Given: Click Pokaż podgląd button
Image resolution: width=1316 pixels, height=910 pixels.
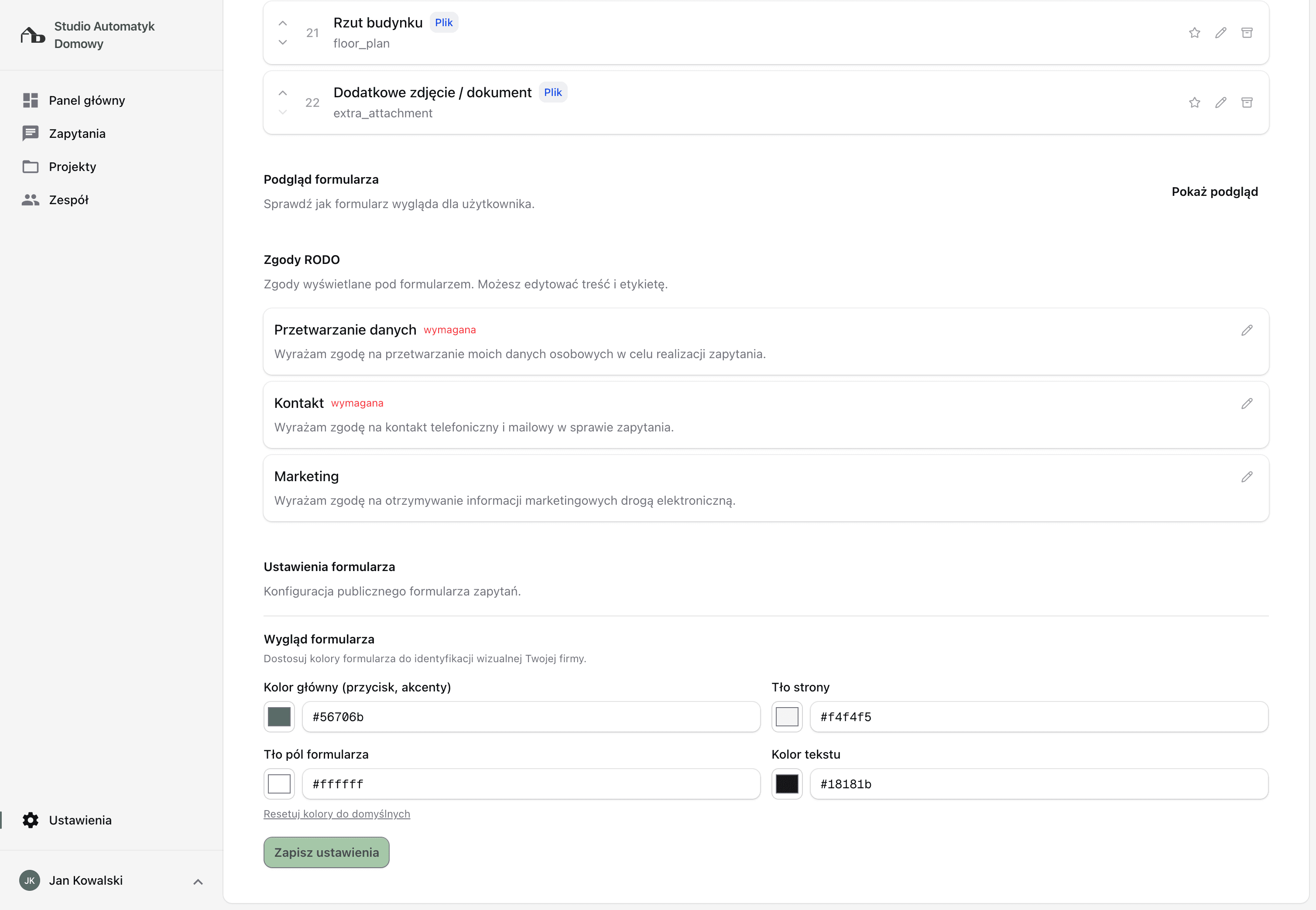Looking at the screenshot, I should tap(1214, 192).
